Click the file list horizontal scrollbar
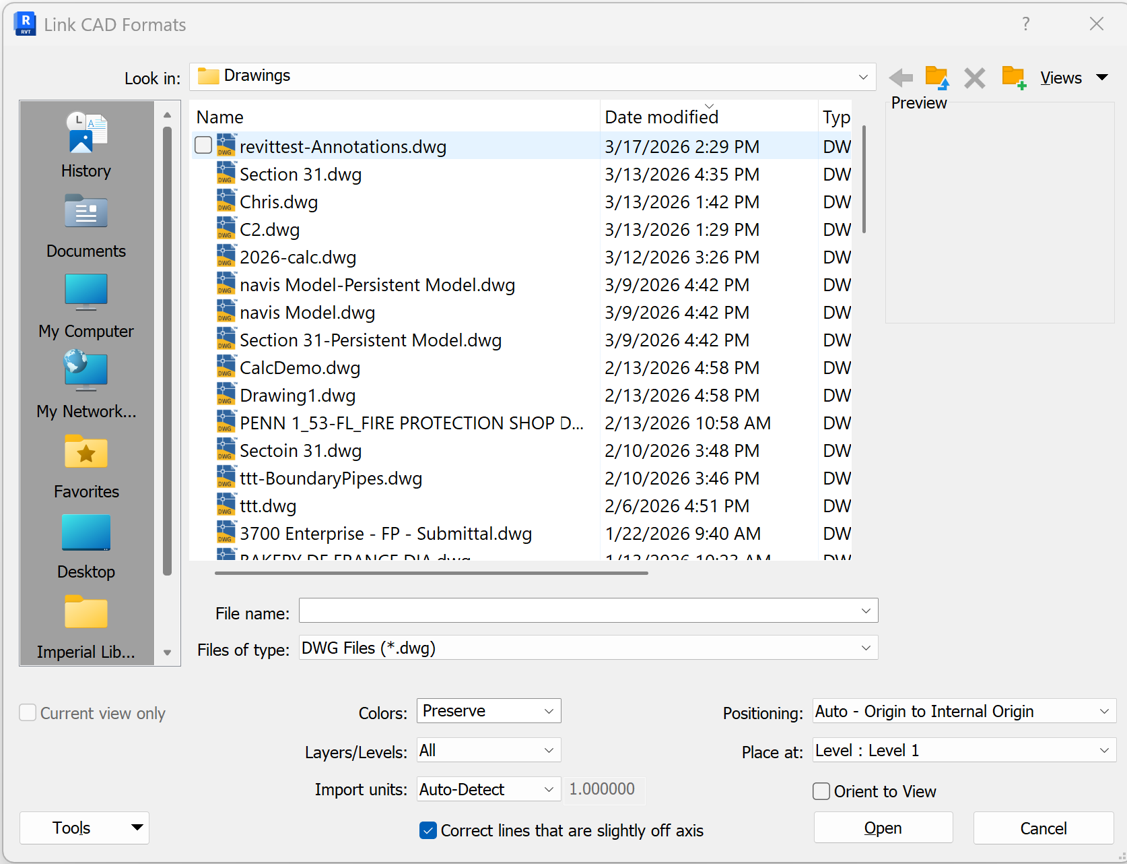The width and height of the screenshot is (1127, 864). 431,573
